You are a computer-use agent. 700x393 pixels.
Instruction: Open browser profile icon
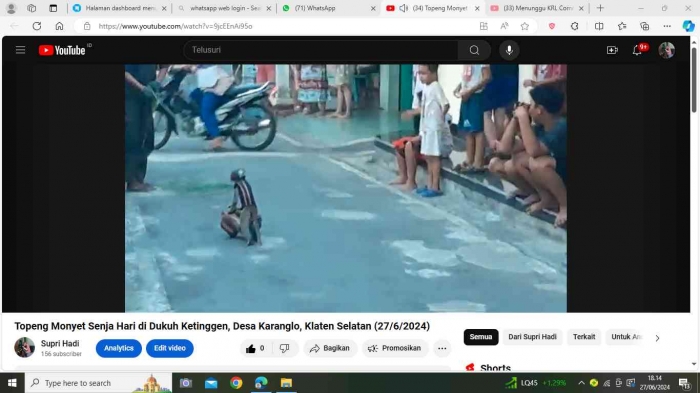(x=11, y=8)
